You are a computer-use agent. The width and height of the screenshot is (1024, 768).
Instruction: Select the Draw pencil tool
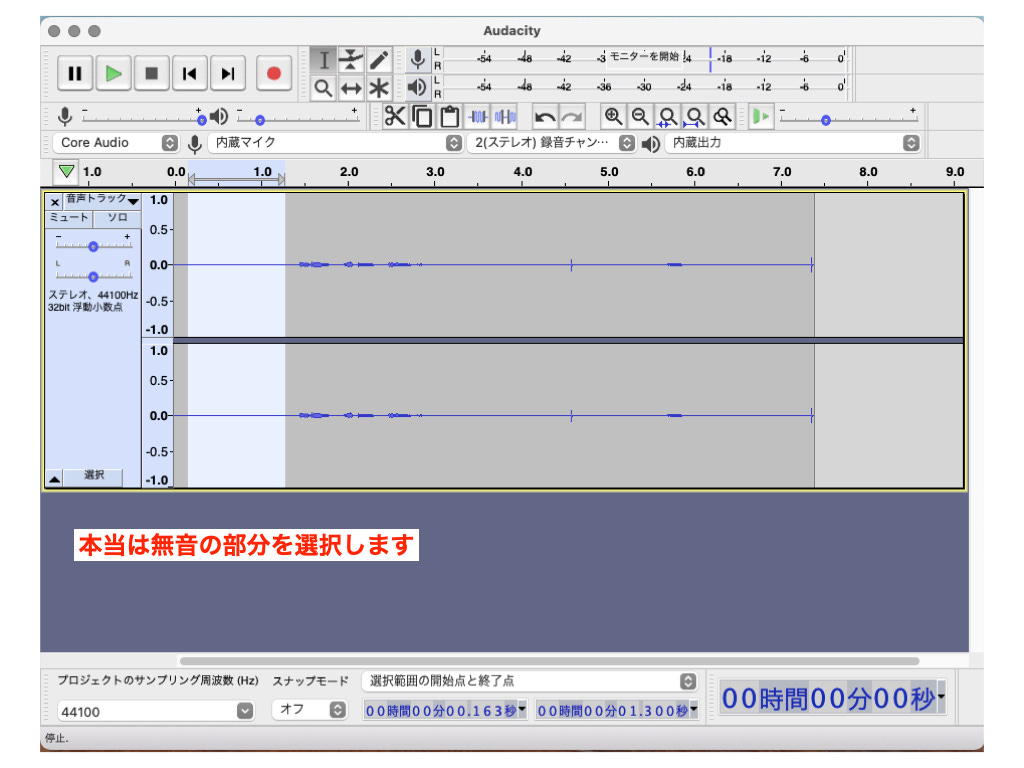point(379,60)
